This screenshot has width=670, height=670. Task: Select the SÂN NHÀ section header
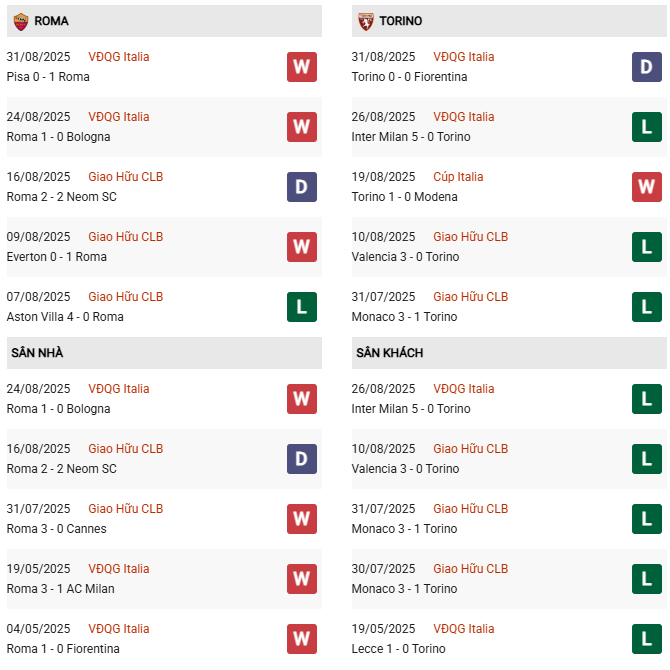pyautogui.click(x=38, y=353)
